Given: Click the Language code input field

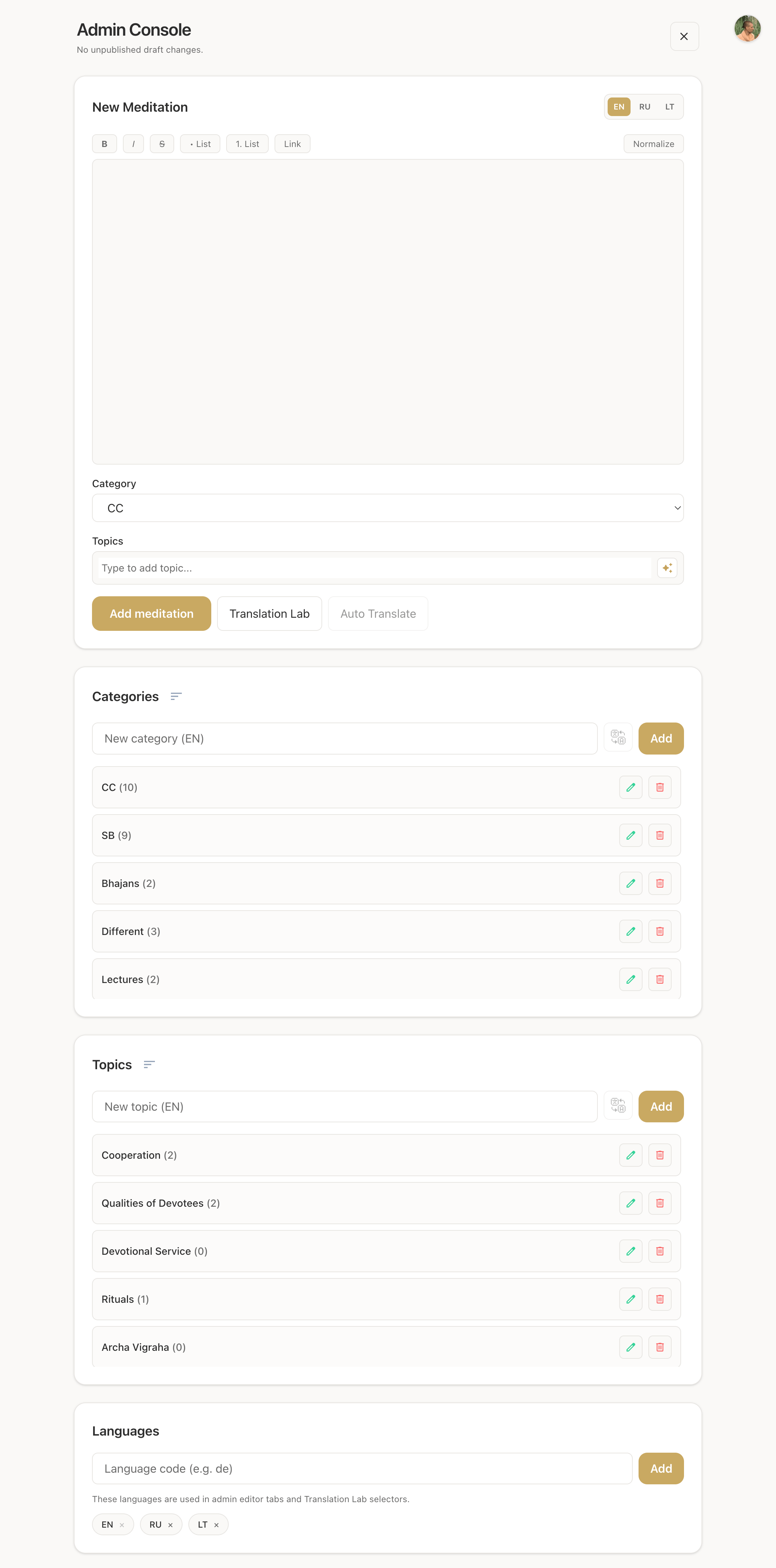Looking at the screenshot, I should click(362, 1468).
